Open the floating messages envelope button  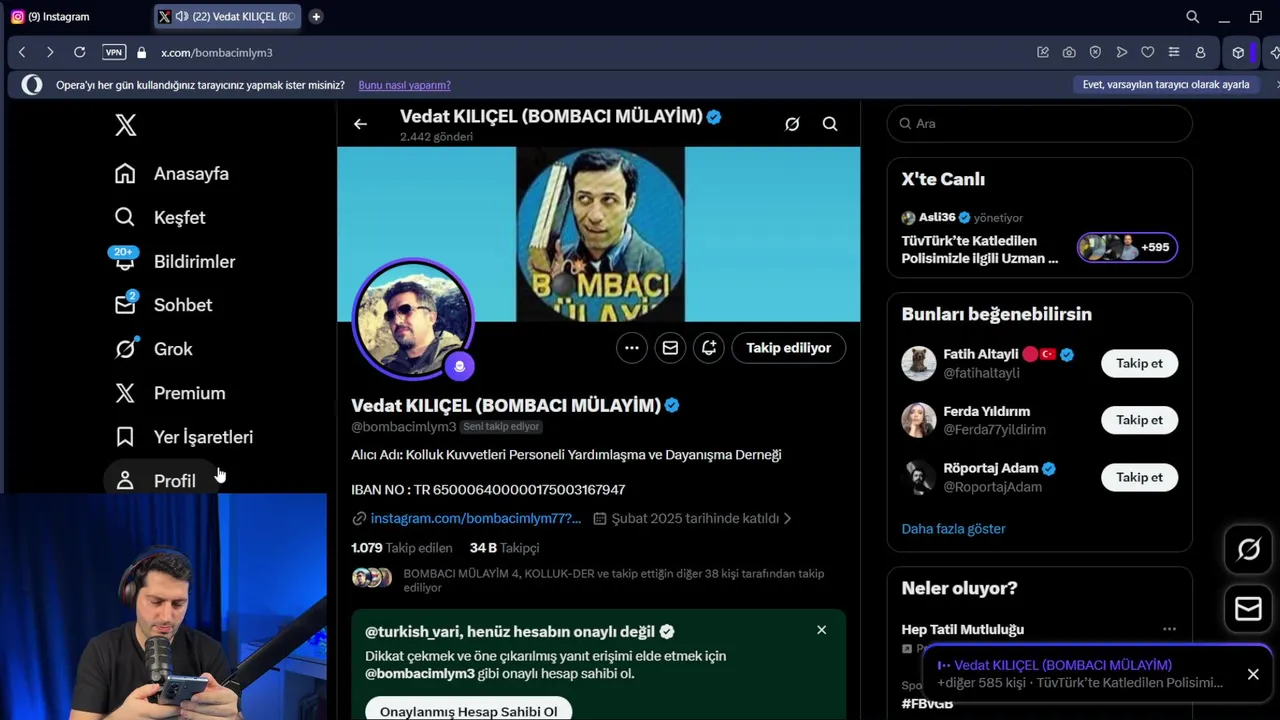pyautogui.click(x=1248, y=609)
